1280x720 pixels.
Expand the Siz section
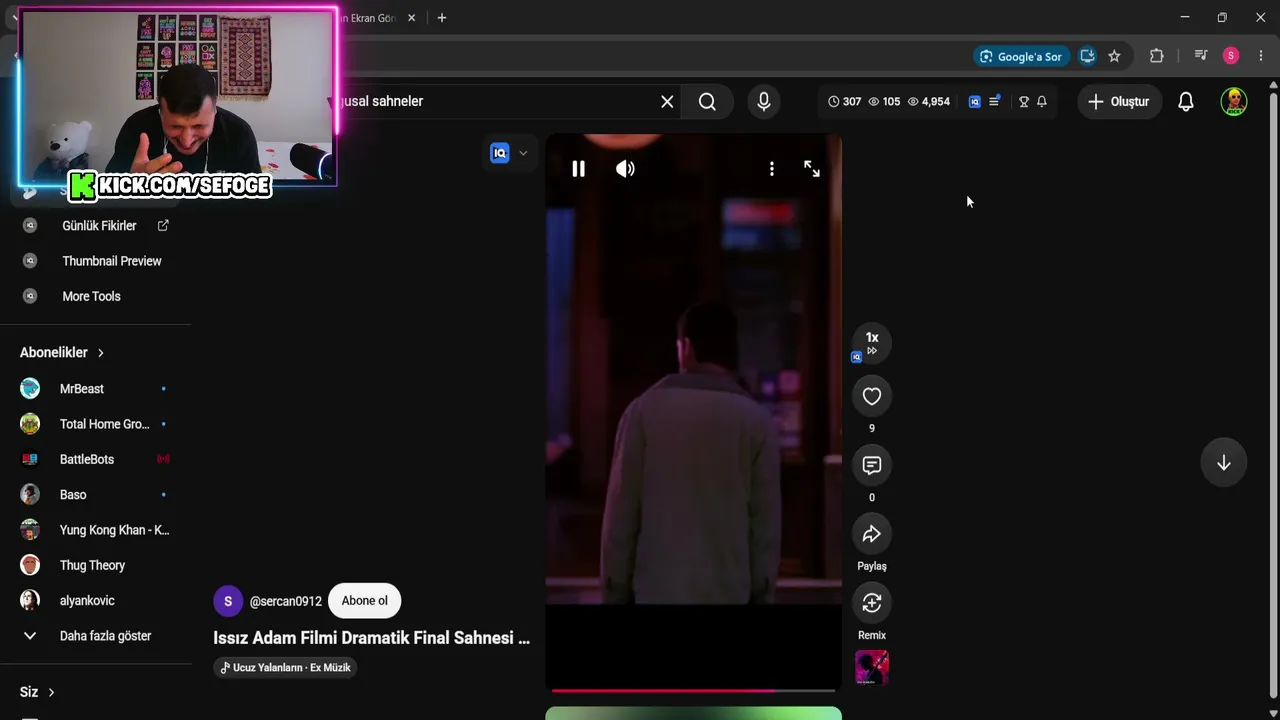pyautogui.click(x=37, y=692)
